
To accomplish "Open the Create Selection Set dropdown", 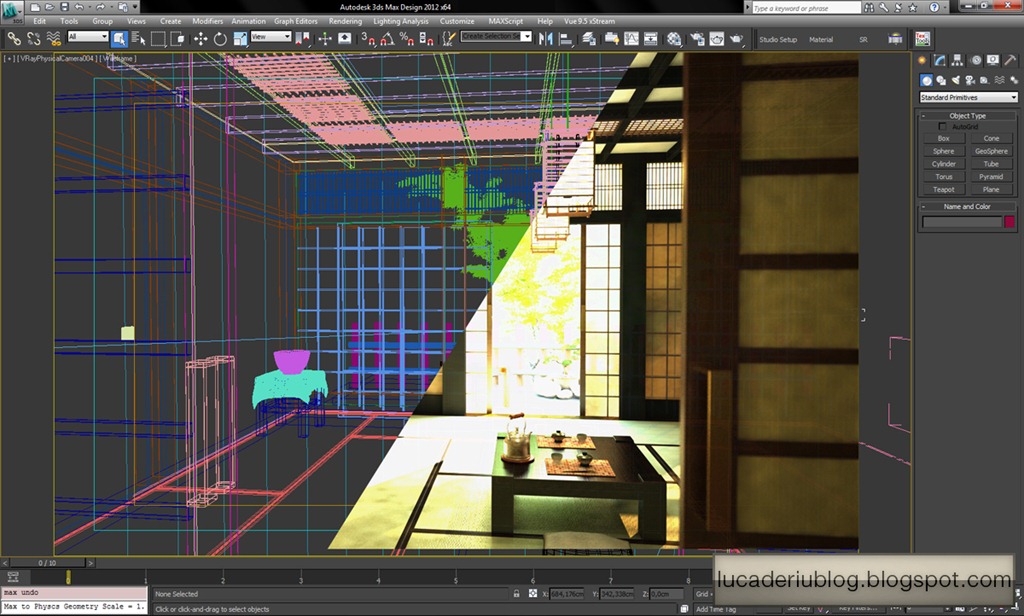I will [x=496, y=37].
